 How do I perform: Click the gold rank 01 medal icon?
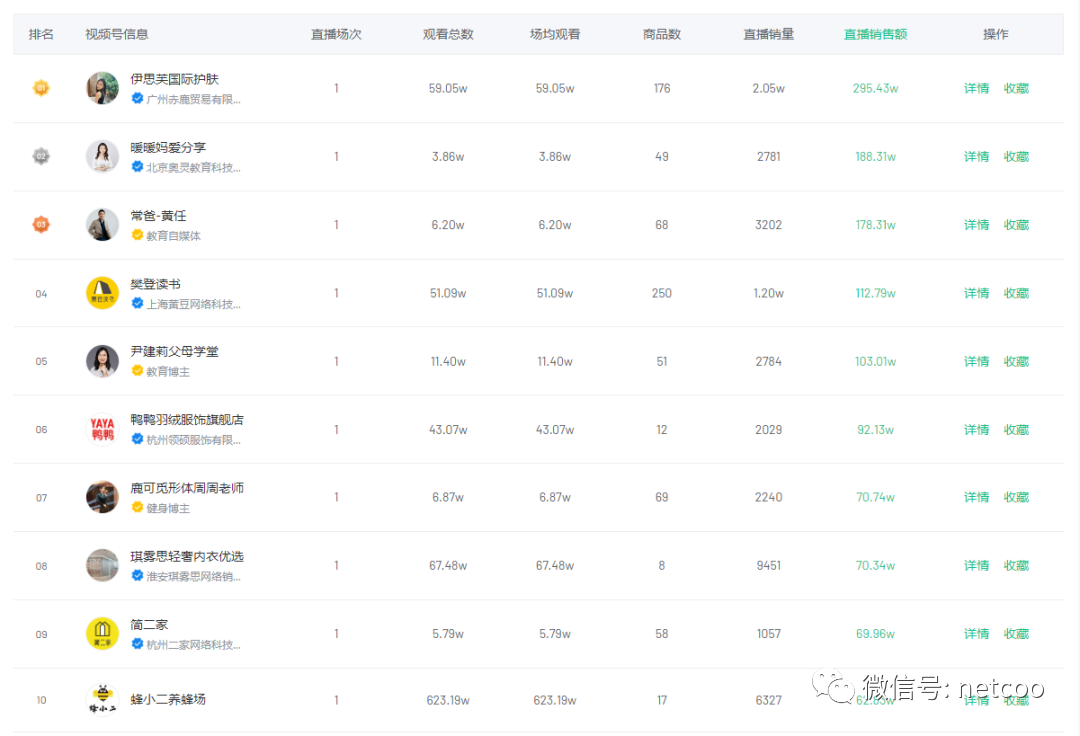[41, 88]
